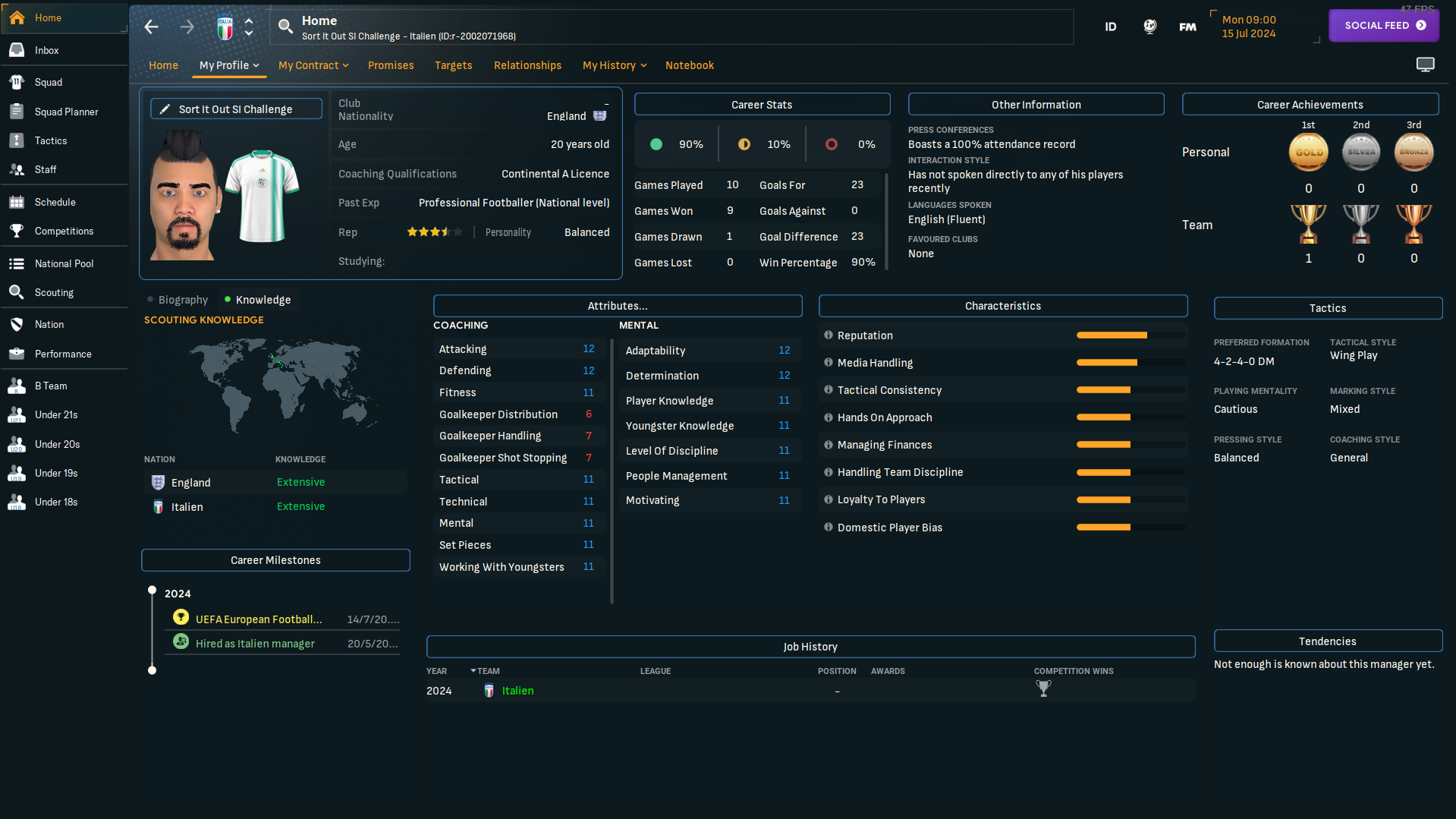Click the Tendencies panel button
Viewport: 1456px width, 819px height.
click(1328, 641)
